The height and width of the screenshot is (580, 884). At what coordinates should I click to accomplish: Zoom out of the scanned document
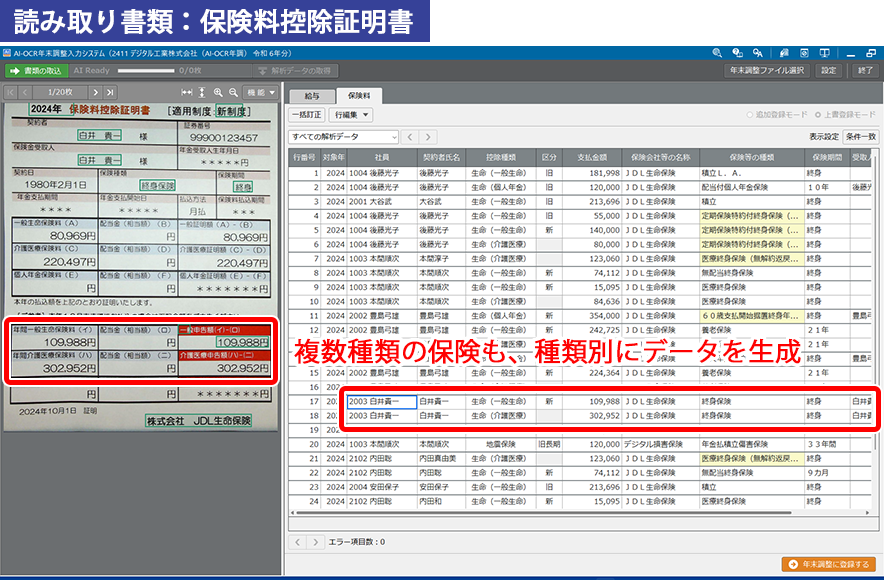point(234,92)
